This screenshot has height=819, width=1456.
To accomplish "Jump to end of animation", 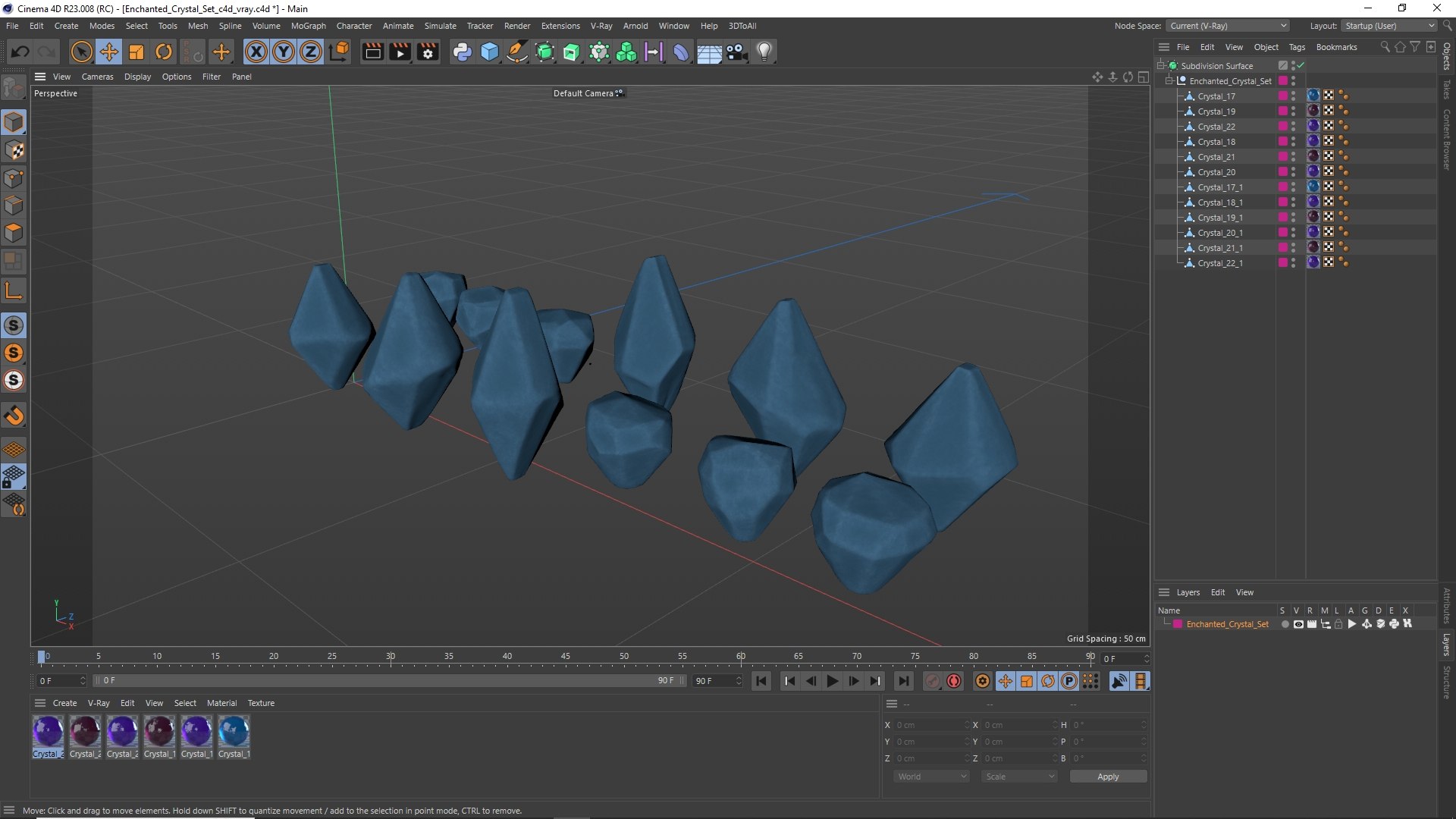I will pyautogui.click(x=903, y=681).
